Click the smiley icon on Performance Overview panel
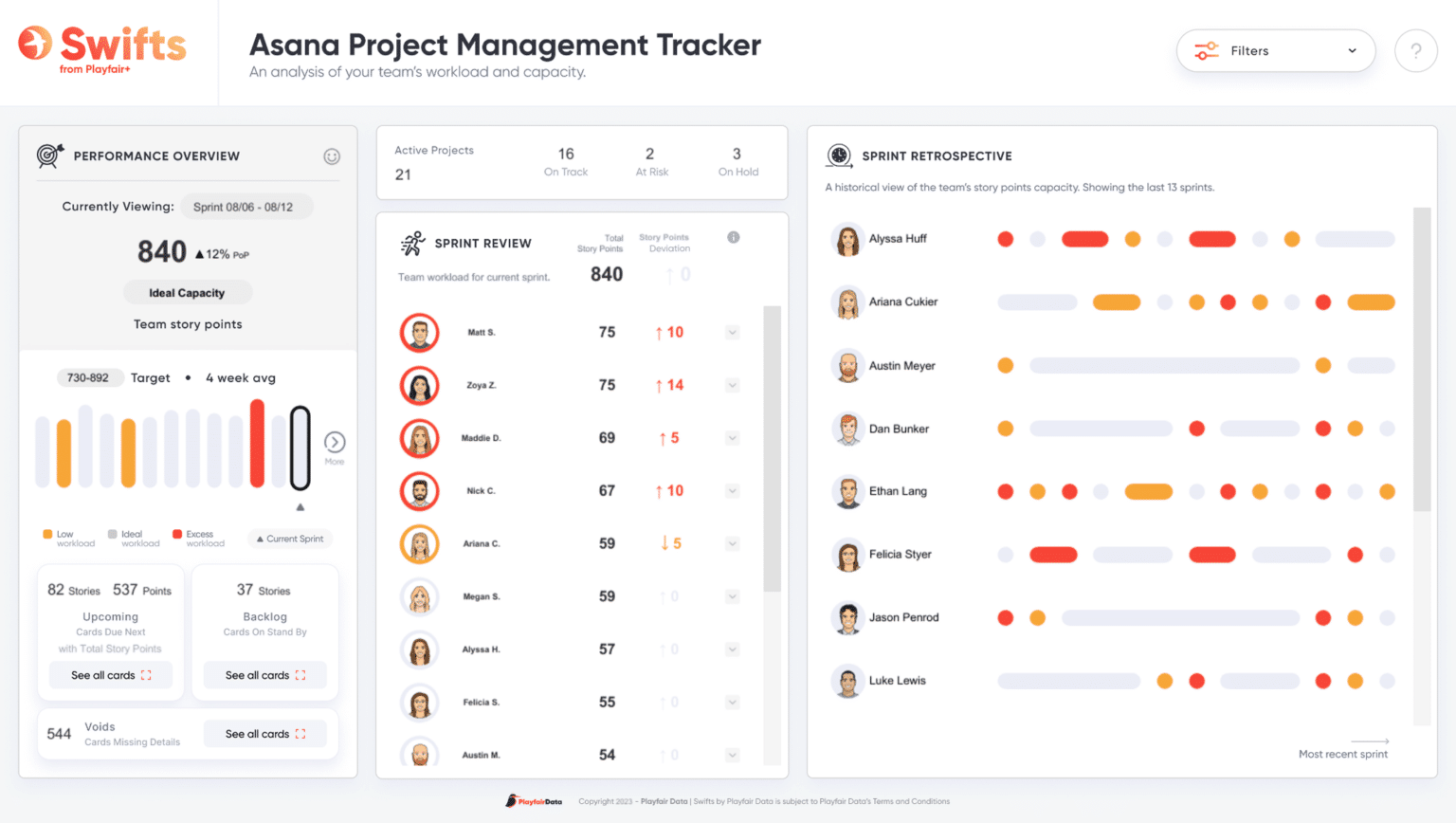Viewport: 1456px width, 823px height. pyautogui.click(x=331, y=156)
